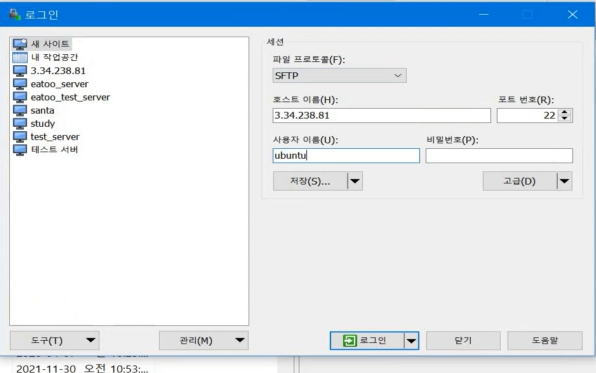This screenshot has height=373, width=596.
Task: Click the 닫기 close button
Action: (x=463, y=340)
